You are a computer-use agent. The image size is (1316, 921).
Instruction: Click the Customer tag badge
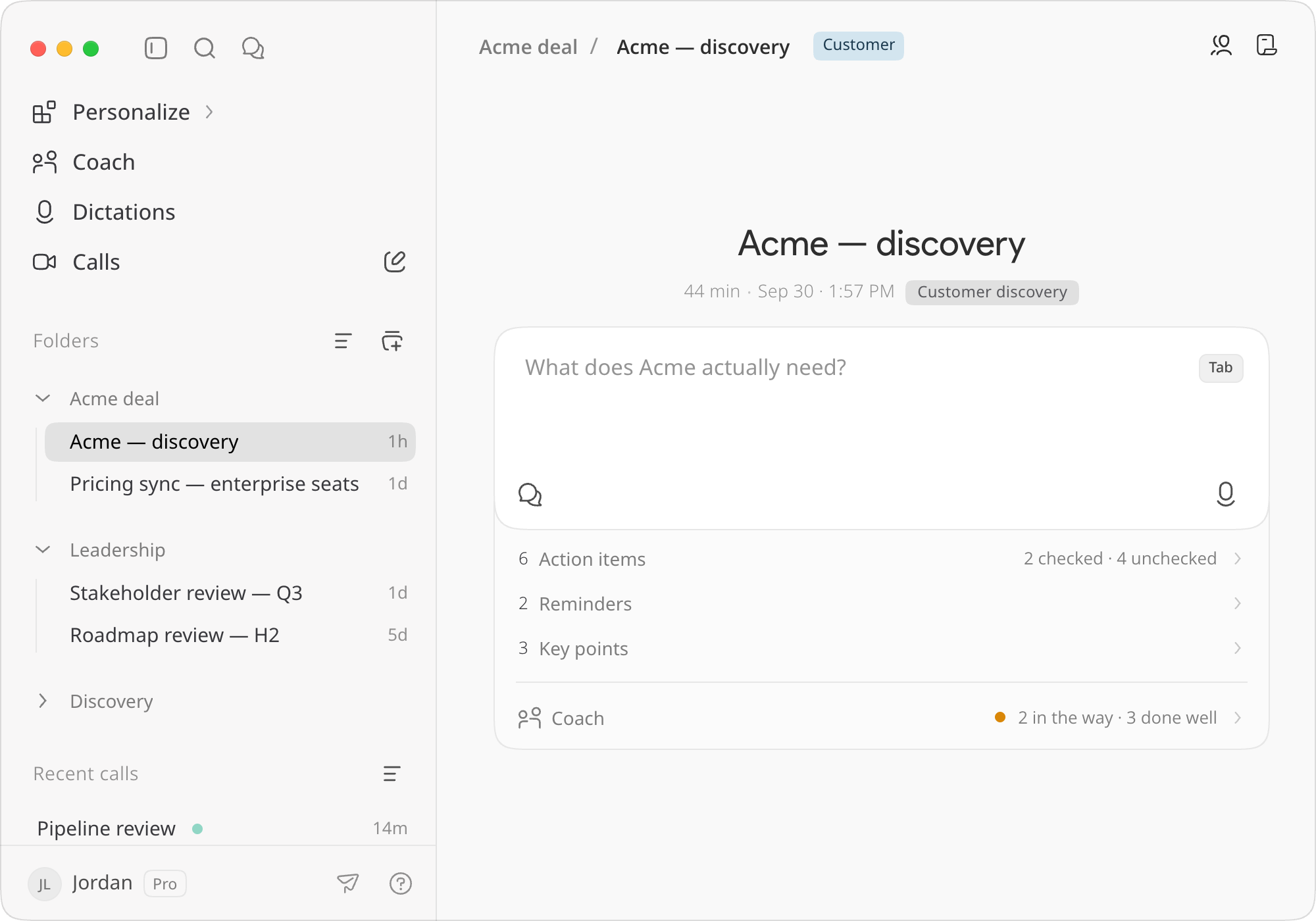[x=858, y=45]
